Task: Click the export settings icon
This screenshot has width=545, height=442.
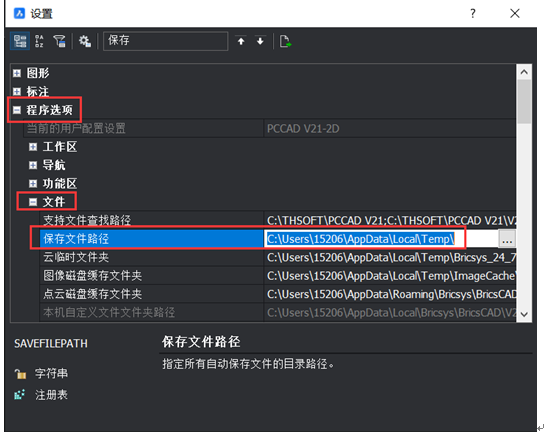Action: point(285,41)
